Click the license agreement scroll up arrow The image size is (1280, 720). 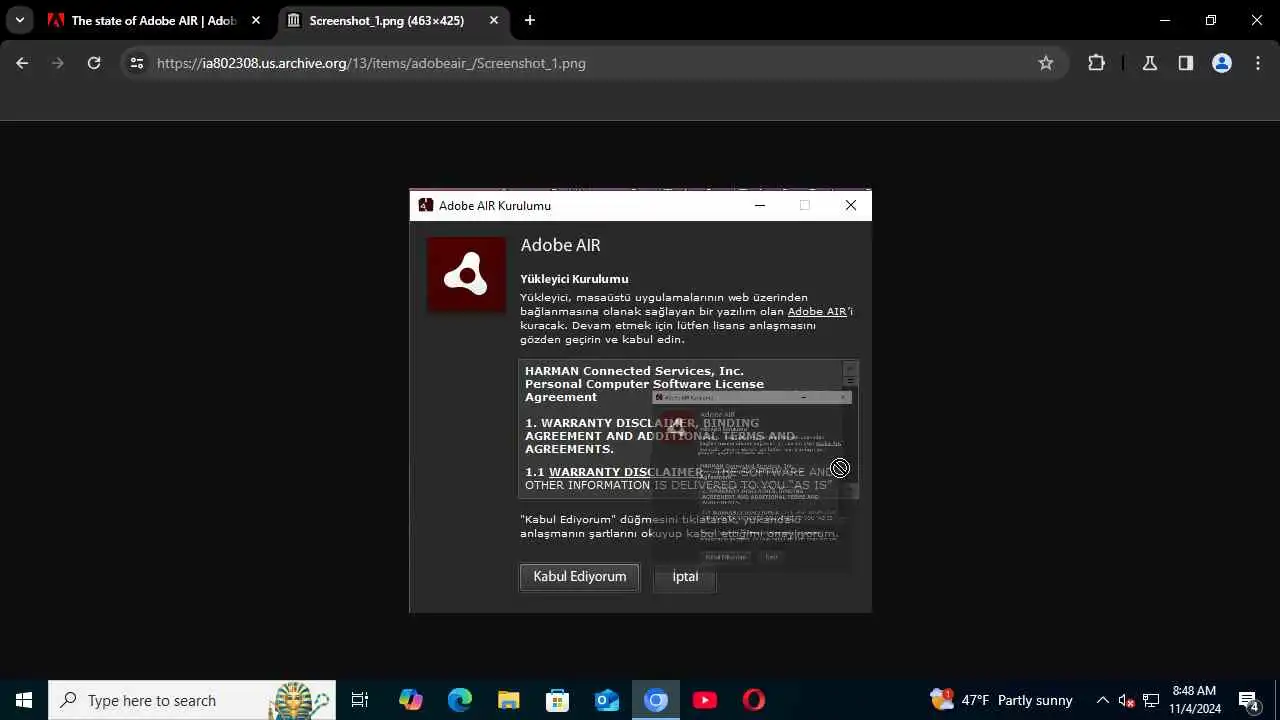[x=850, y=368]
